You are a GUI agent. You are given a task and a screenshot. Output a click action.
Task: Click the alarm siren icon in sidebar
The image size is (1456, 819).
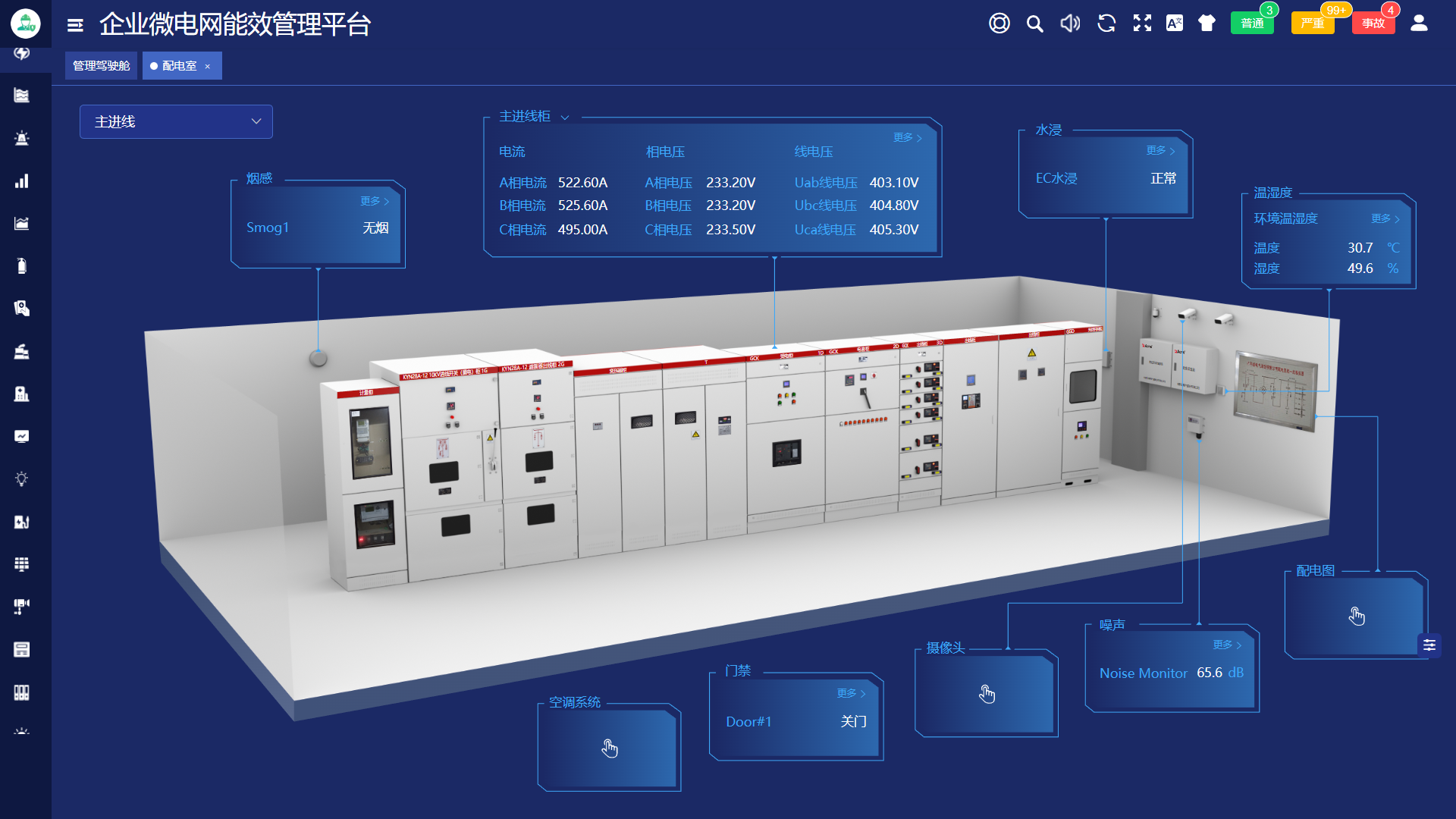tap(22, 138)
